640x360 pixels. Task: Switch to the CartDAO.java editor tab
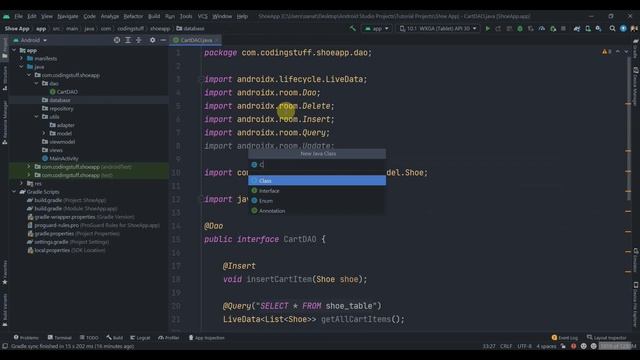(196, 40)
